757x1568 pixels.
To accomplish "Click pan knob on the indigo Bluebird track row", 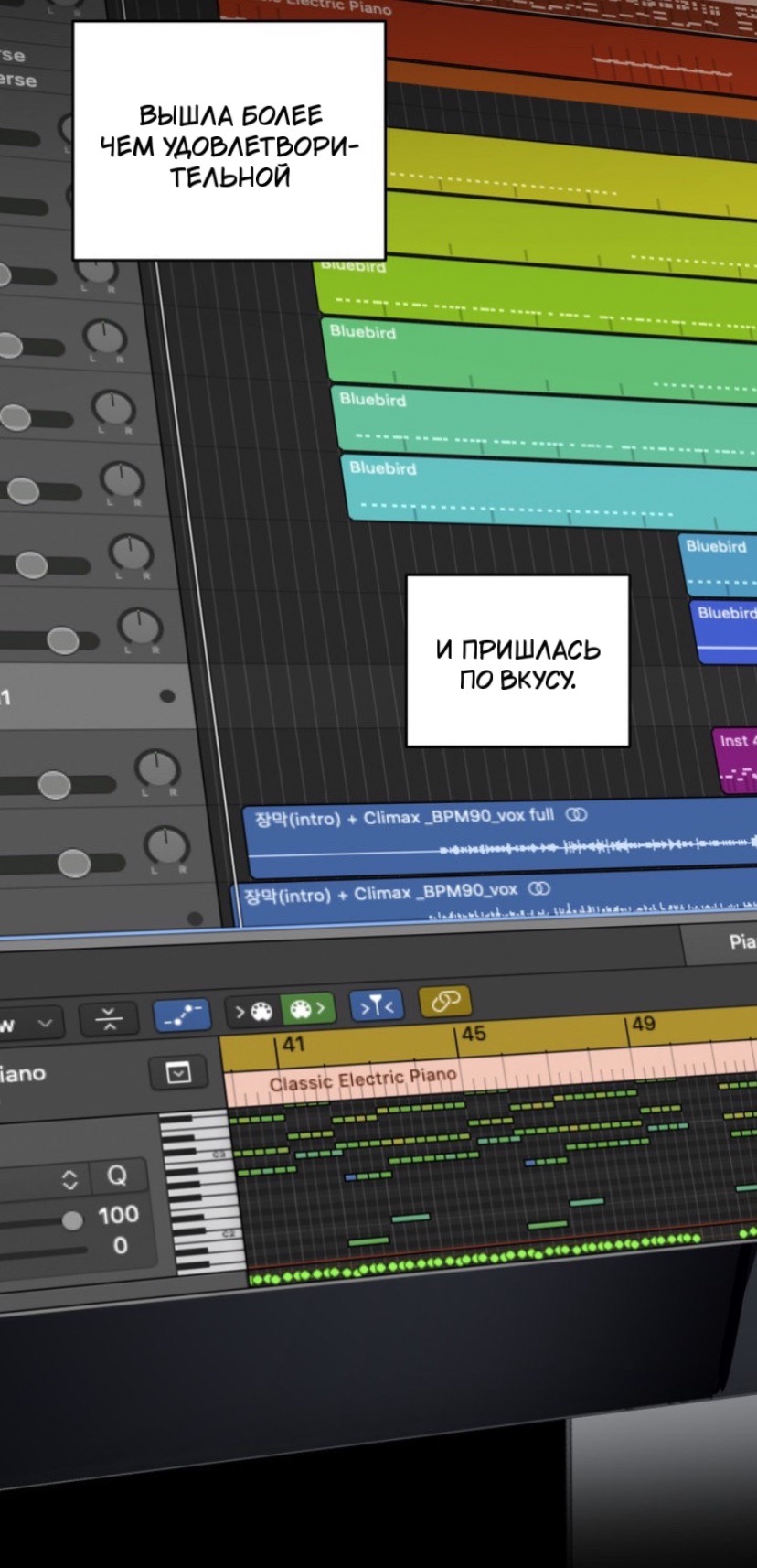I will [x=140, y=628].
